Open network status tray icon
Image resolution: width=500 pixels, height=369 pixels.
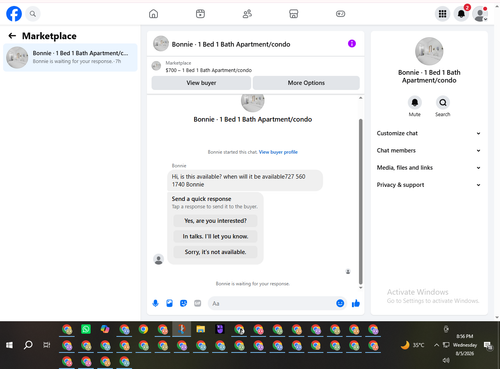(x=446, y=345)
